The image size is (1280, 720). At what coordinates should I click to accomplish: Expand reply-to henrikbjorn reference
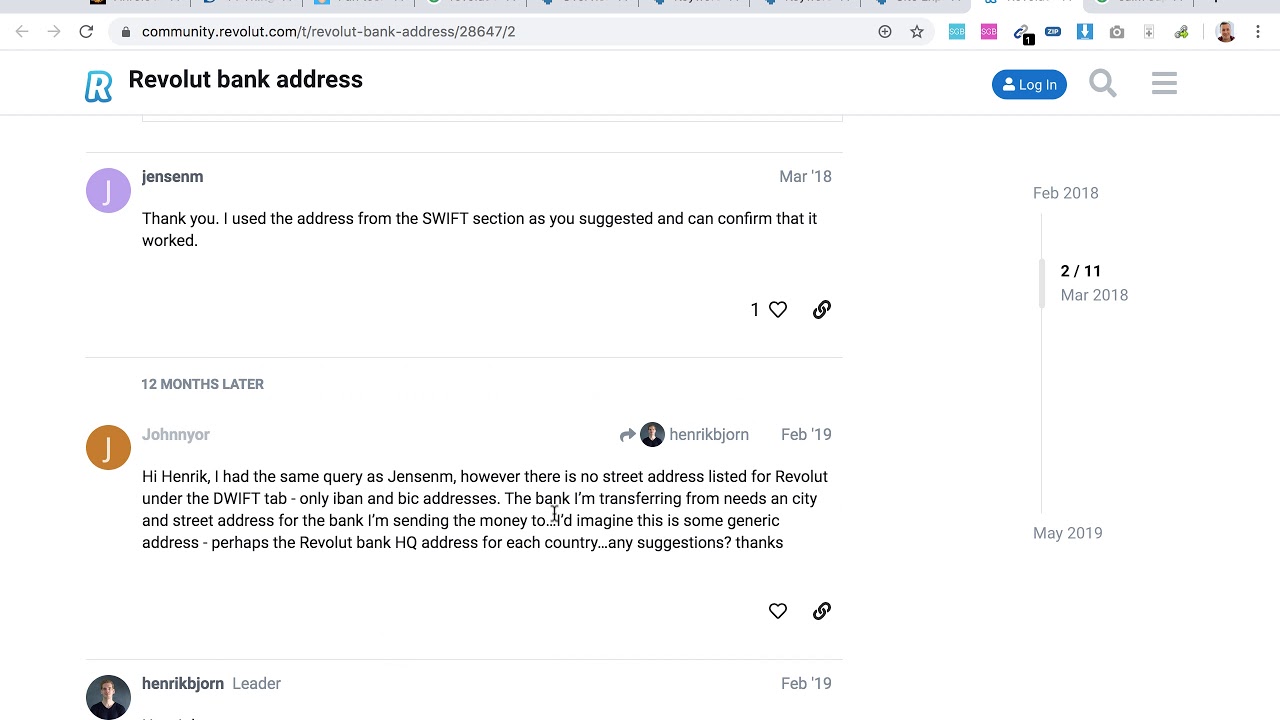(684, 435)
